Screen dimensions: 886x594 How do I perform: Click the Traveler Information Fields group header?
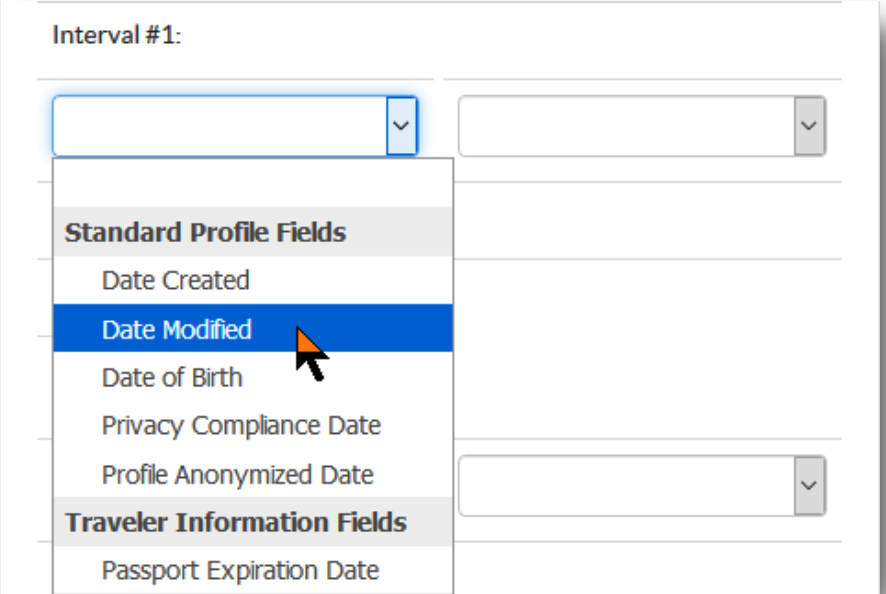coord(253,522)
